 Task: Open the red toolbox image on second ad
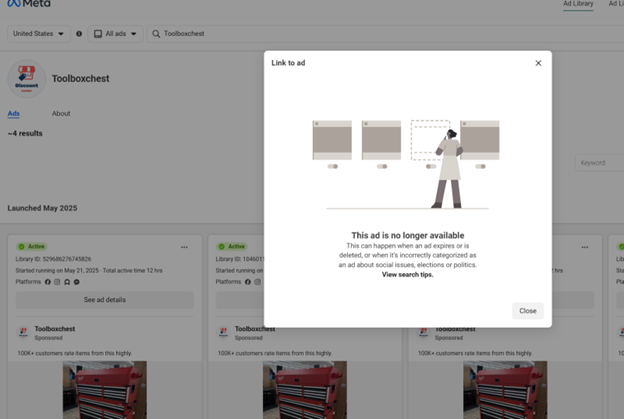tap(305, 390)
